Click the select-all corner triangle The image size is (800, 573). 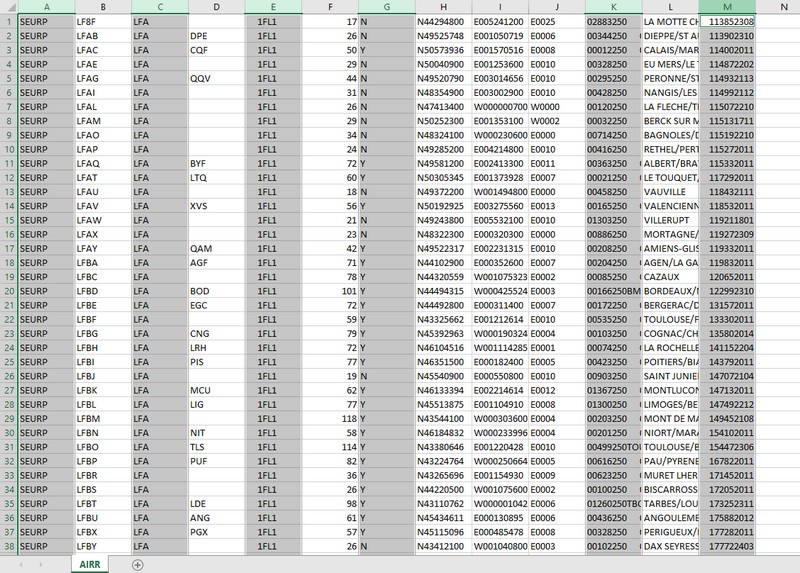8,7
